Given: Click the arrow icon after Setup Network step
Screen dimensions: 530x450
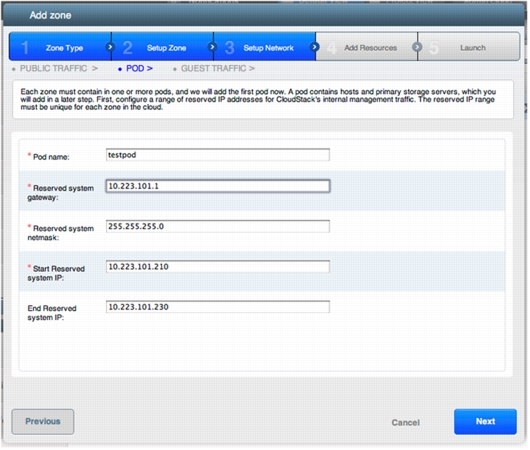Looking at the screenshot, I should click(x=314, y=47).
